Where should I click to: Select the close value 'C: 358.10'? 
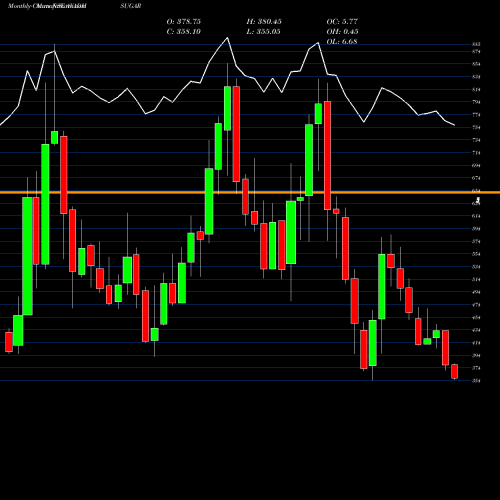184,32
